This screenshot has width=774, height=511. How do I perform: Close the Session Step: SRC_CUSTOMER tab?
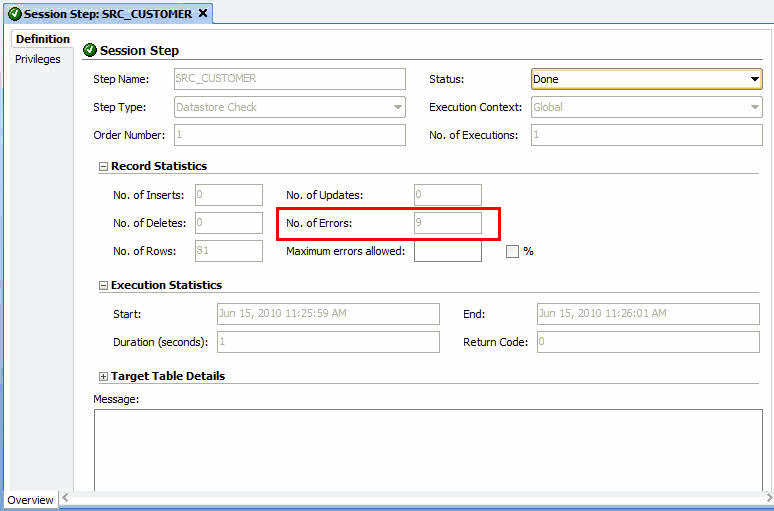202,13
